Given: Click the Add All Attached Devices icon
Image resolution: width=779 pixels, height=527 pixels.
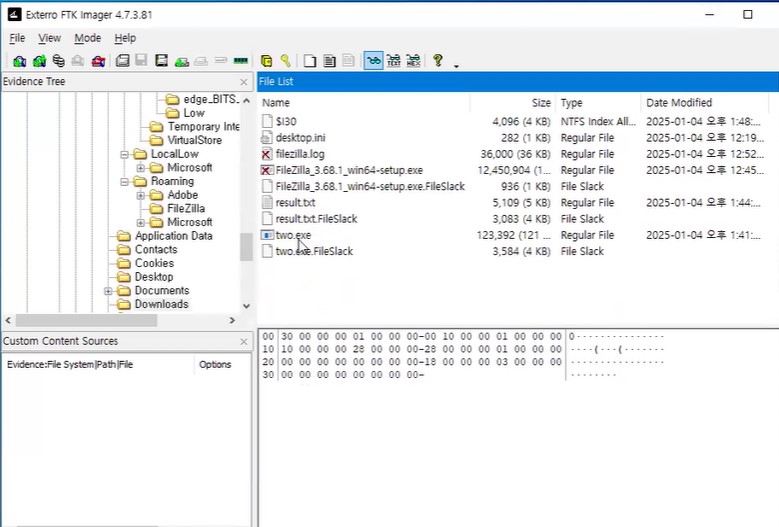Looking at the screenshot, I should point(39,61).
